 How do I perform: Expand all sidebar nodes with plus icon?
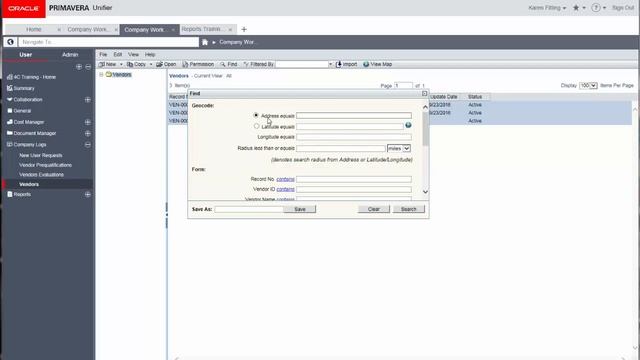(x=79, y=67)
